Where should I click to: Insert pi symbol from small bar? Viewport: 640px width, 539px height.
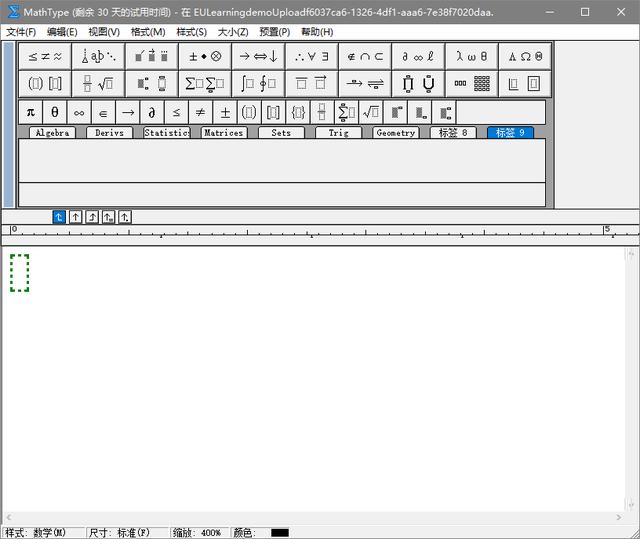pyautogui.click(x=30, y=112)
